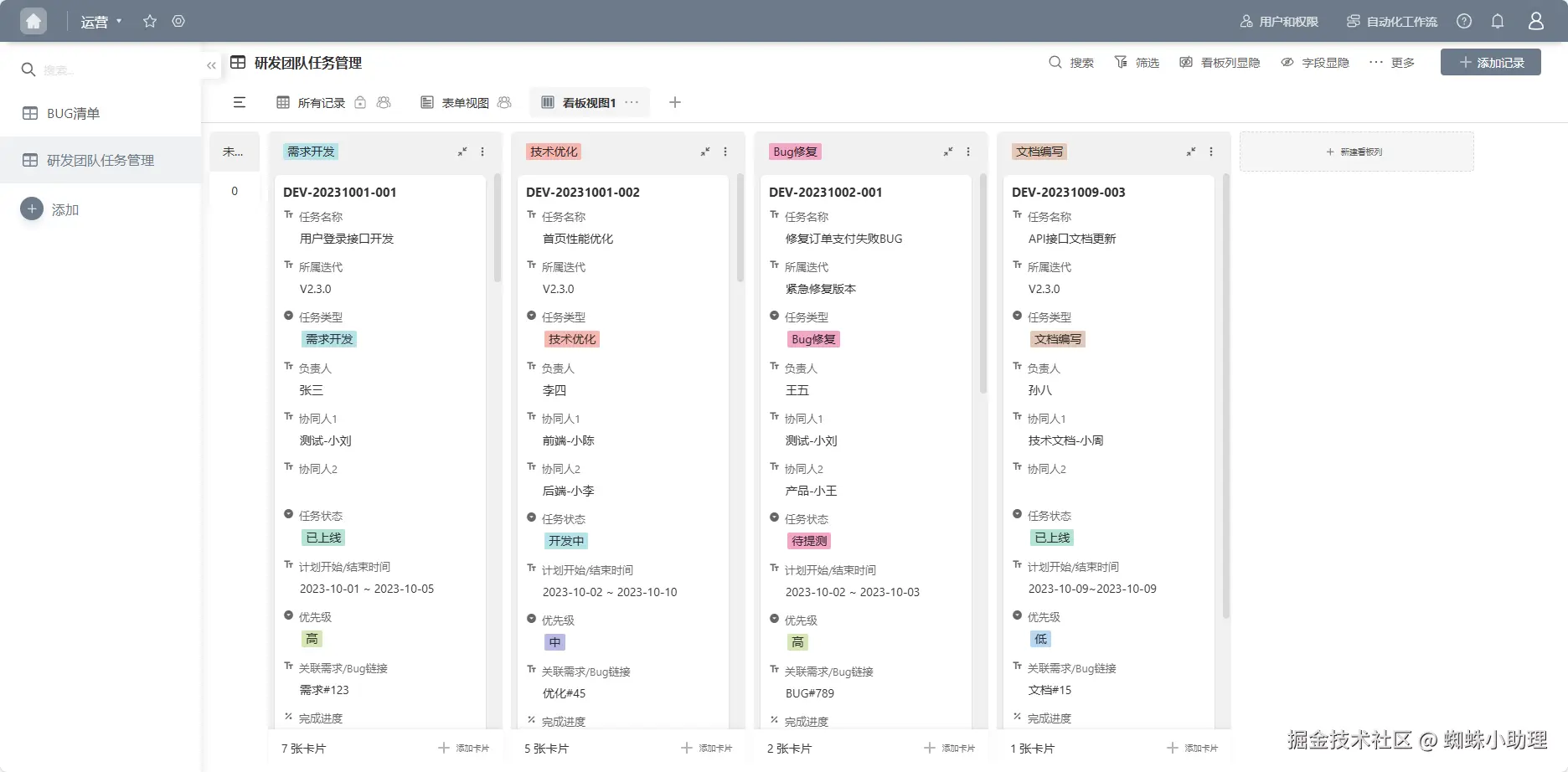Switch to 表单视图 tab
Image resolution: width=1568 pixels, height=772 pixels.
(455, 102)
